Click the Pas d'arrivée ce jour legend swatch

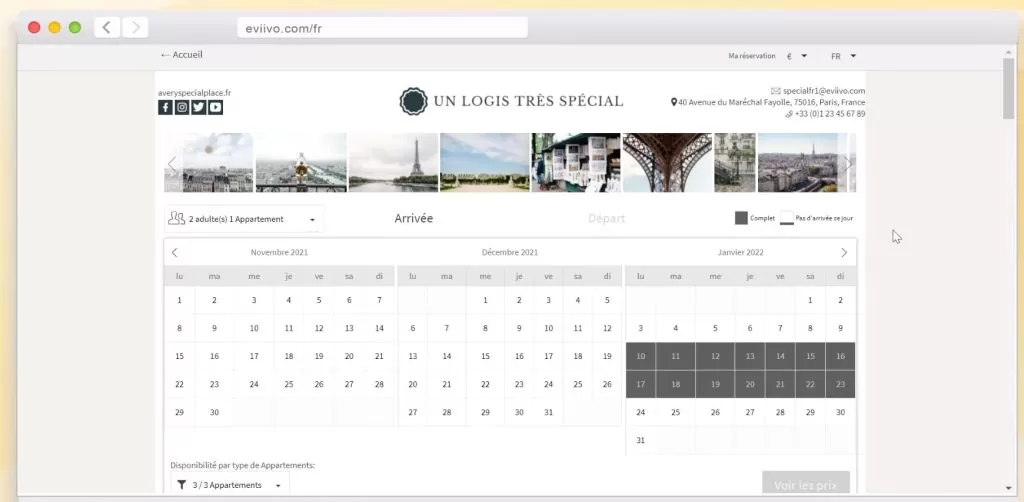click(787, 218)
